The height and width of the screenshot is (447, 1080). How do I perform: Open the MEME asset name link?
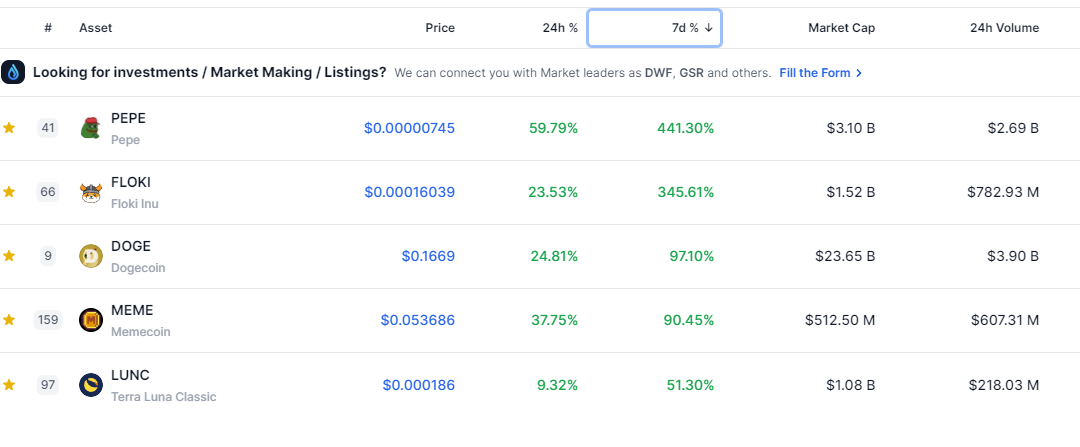click(132, 311)
